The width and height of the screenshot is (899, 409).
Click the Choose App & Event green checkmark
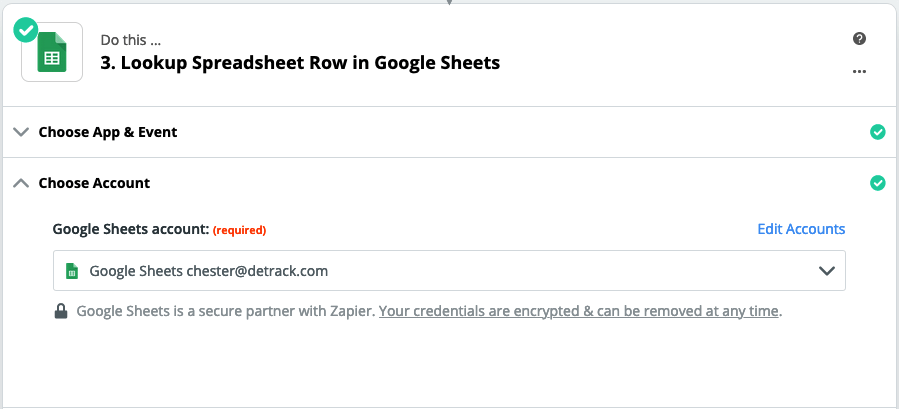pyautogui.click(x=877, y=132)
